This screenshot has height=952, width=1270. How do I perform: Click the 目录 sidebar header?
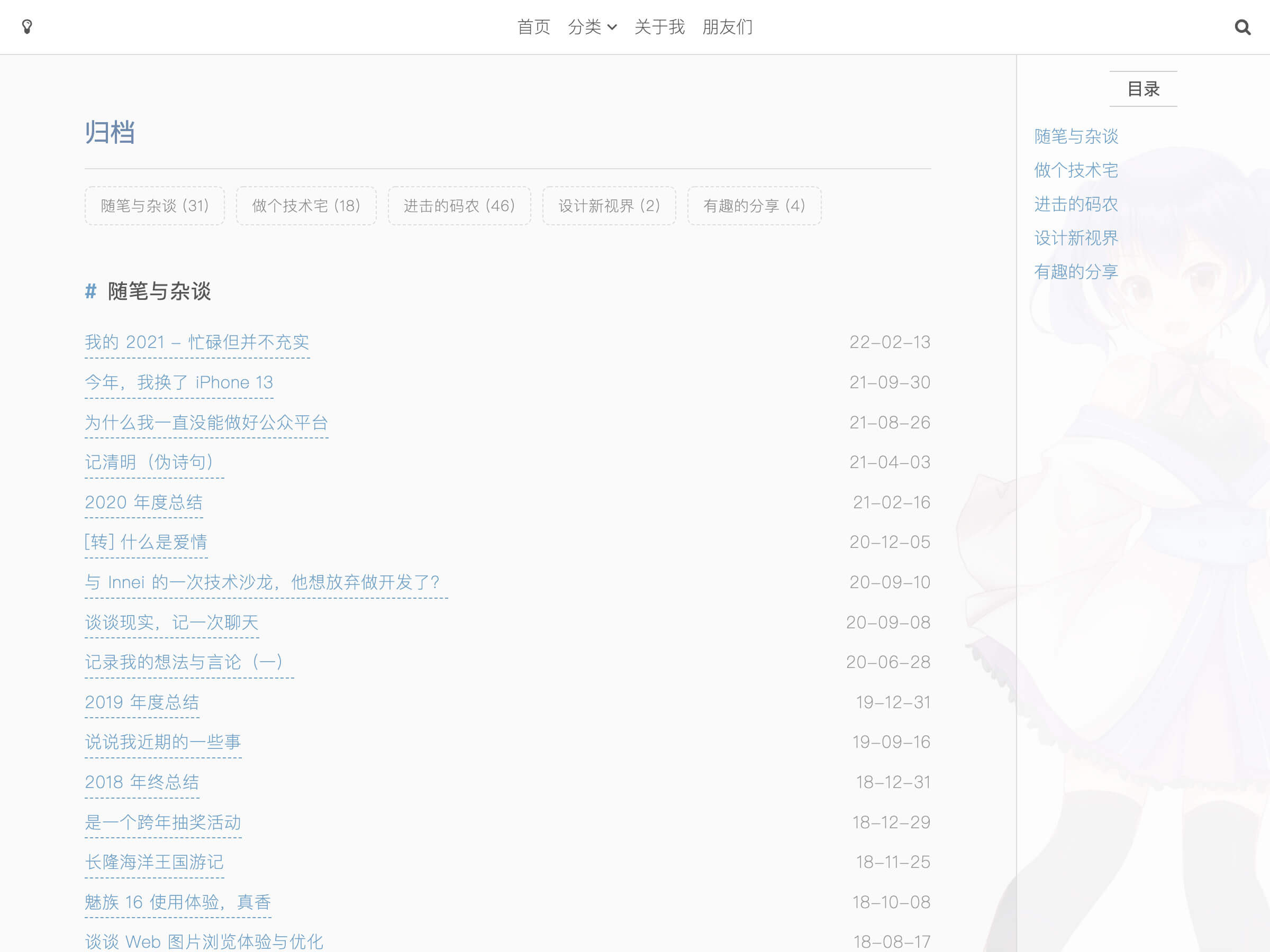[x=1142, y=89]
